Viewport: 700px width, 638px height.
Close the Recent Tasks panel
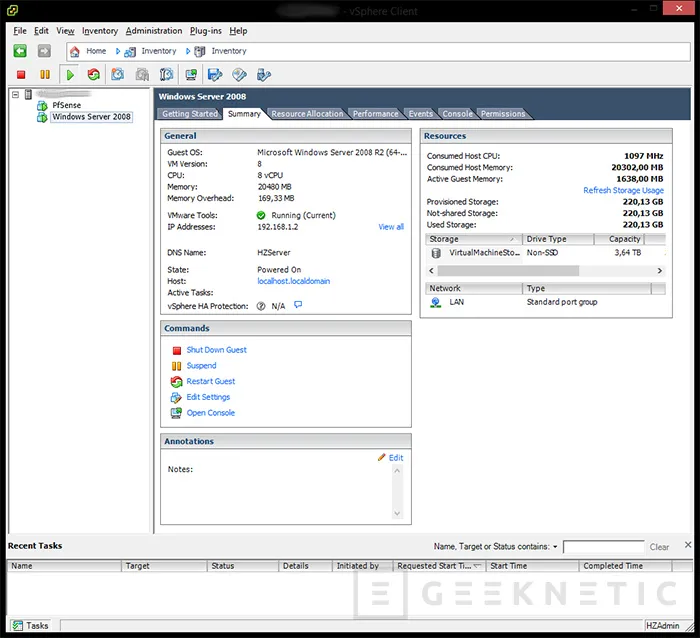point(688,545)
